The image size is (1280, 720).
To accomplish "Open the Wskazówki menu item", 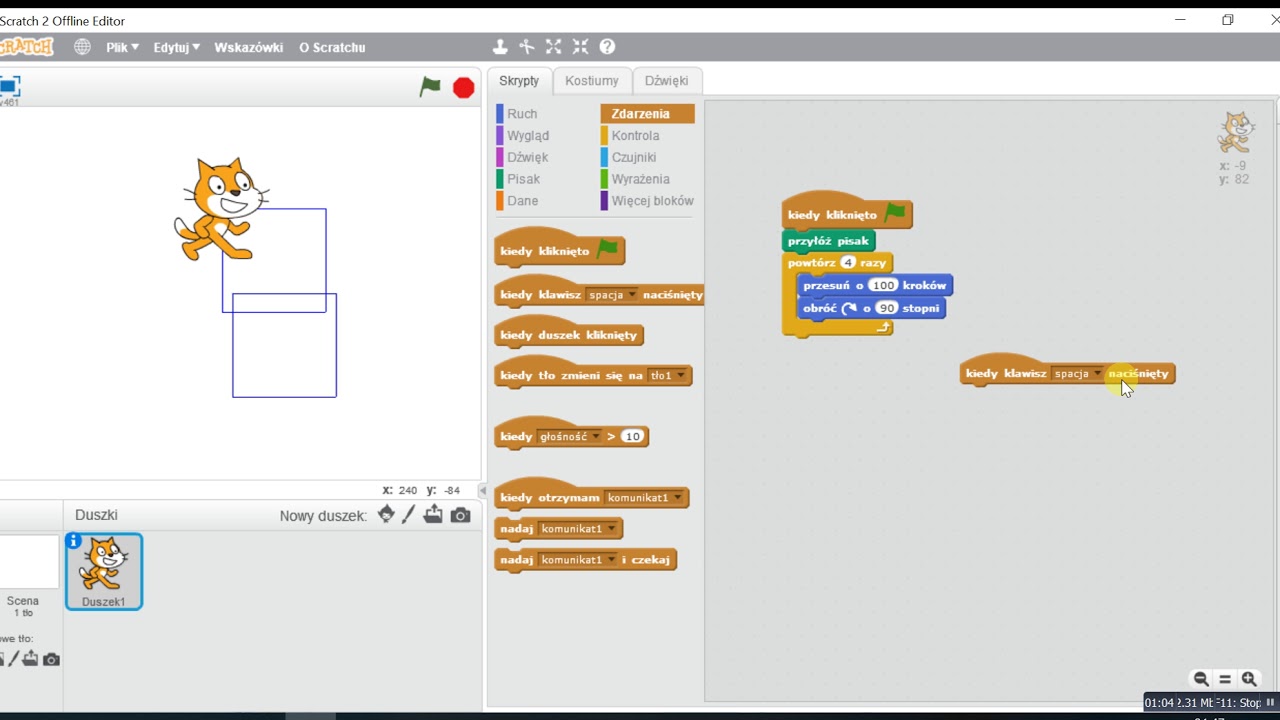I will point(248,47).
